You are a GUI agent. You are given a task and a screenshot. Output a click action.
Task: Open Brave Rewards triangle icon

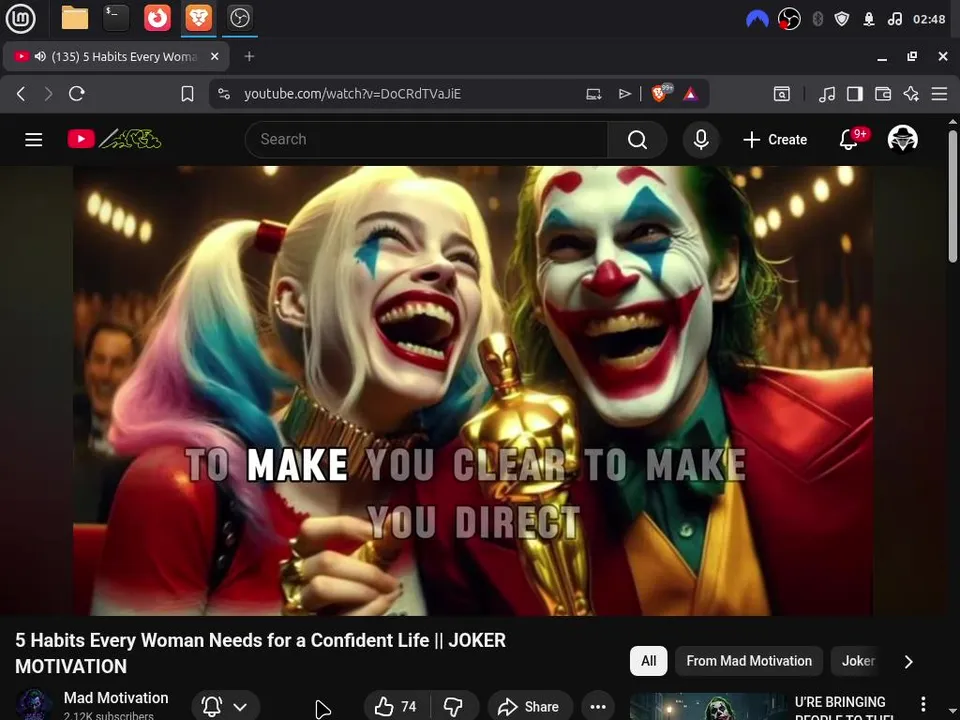pos(690,94)
